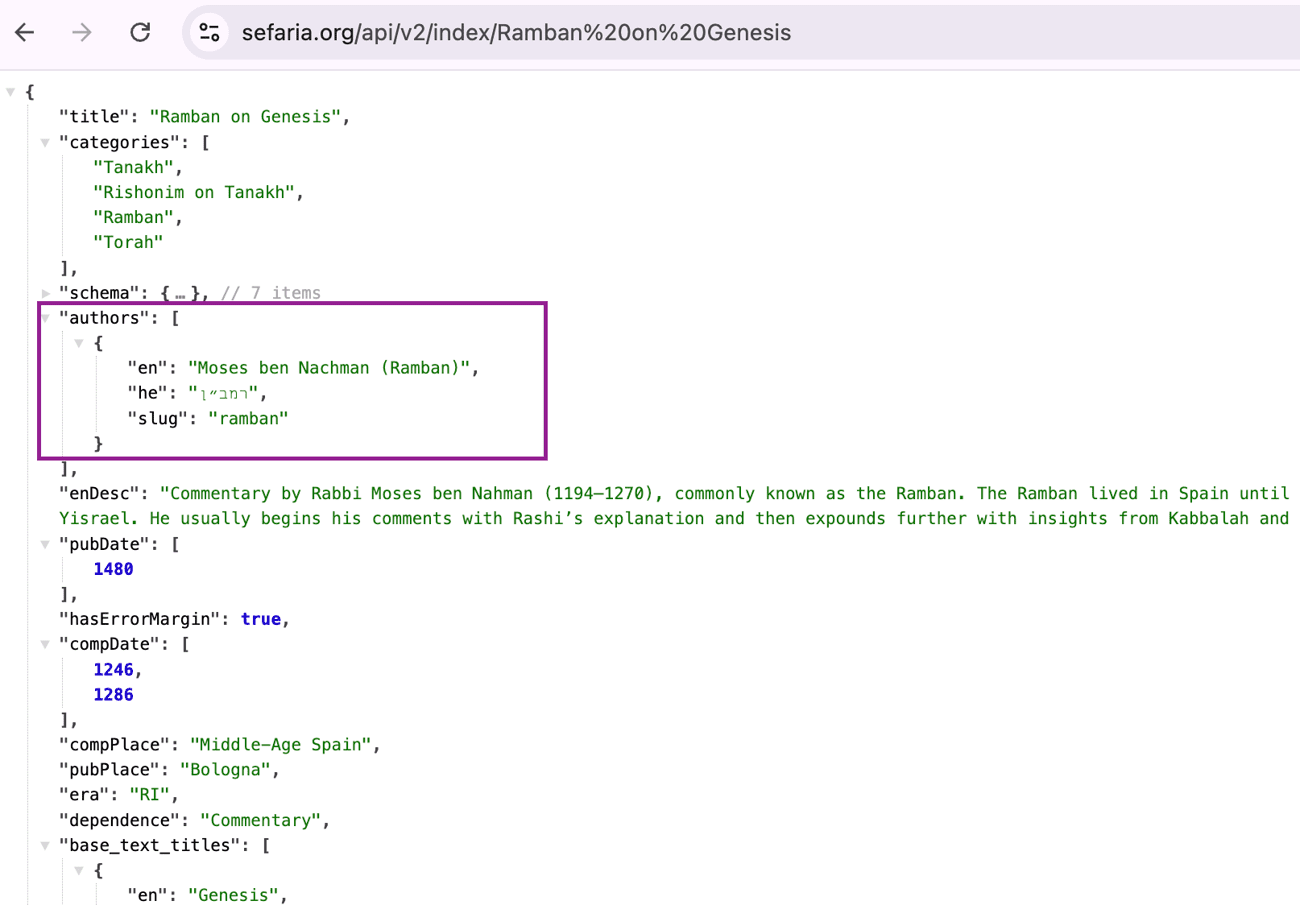Click the "Genesis" base text title
1300x905 pixels.
click(232, 895)
